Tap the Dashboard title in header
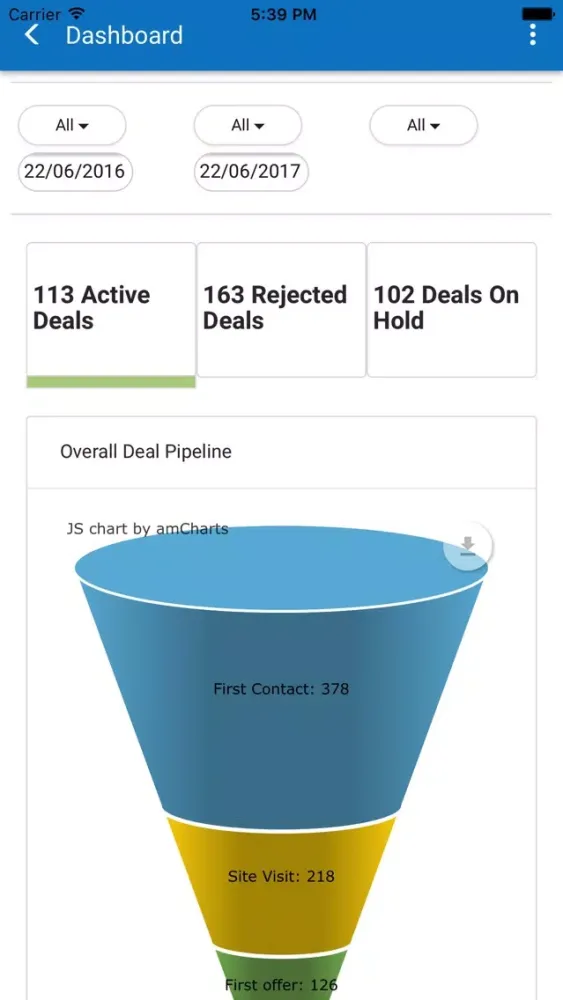The width and height of the screenshot is (563, 1000). pyautogui.click(x=124, y=35)
